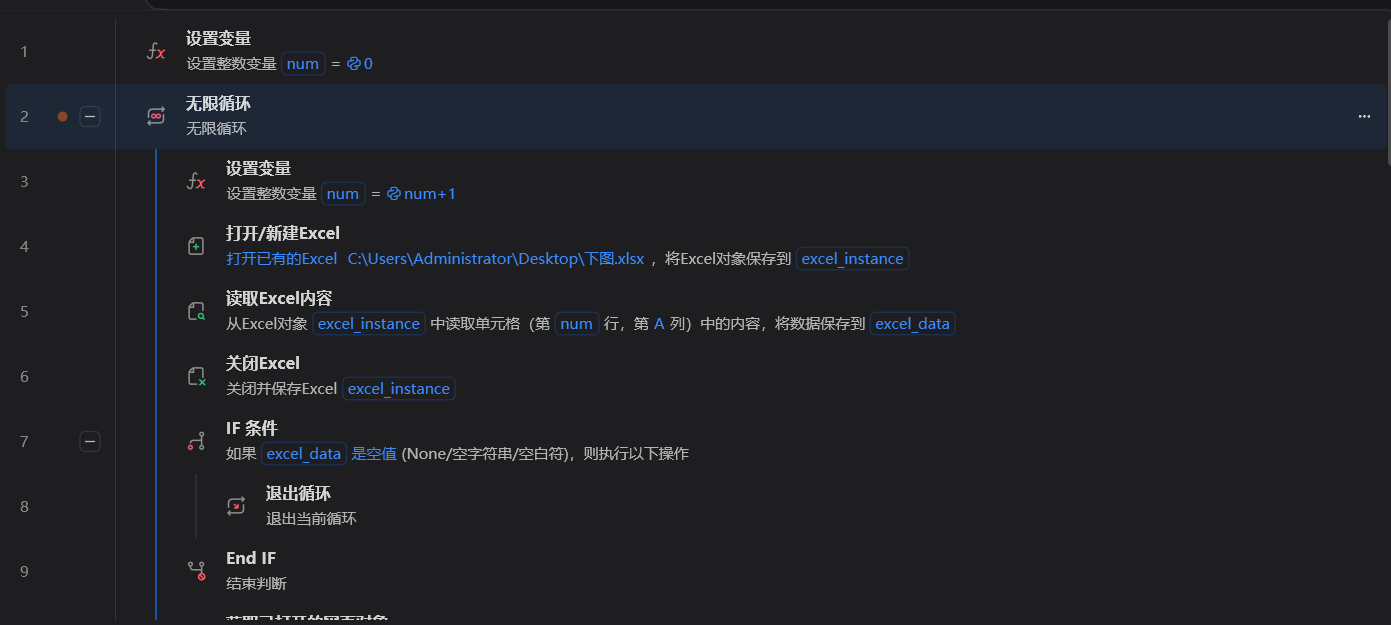The image size is (1391, 625).
Task: Select the 读取Excel内容 read icon
Action: point(196,311)
